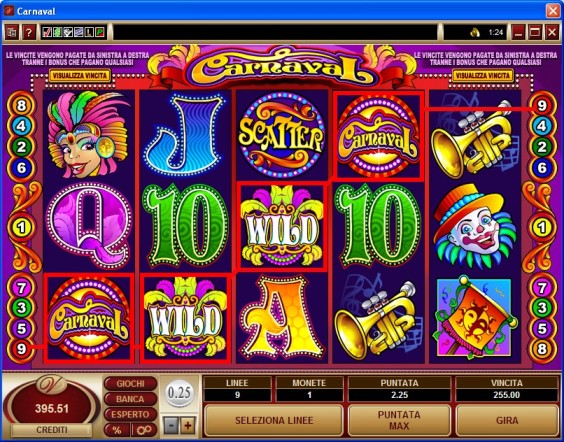This screenshot has height=442, width=564.
Task: Click the 0.25 coin value chip
Action: [x=179, y=393]
